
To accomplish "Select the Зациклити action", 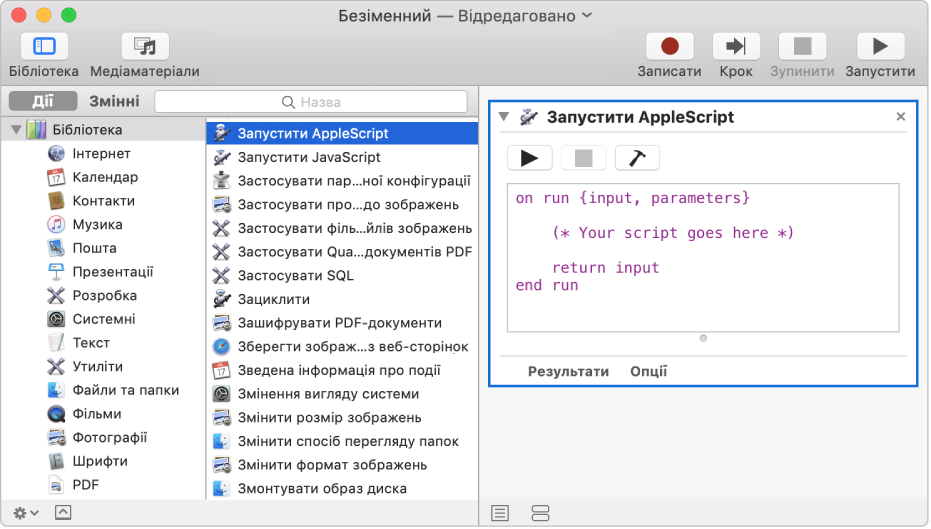I will 273,299.
